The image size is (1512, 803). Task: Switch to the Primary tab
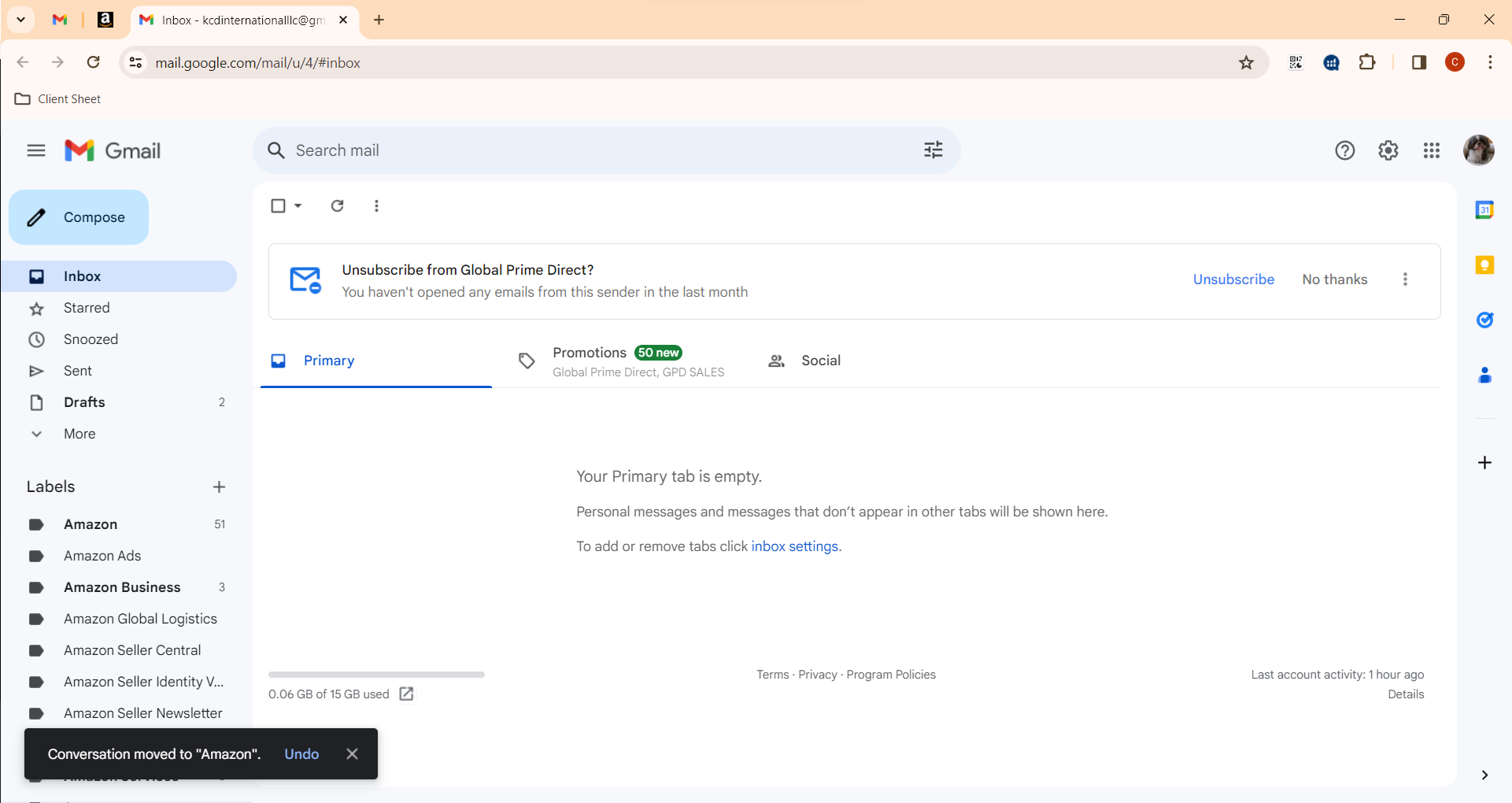pos(376,361)
